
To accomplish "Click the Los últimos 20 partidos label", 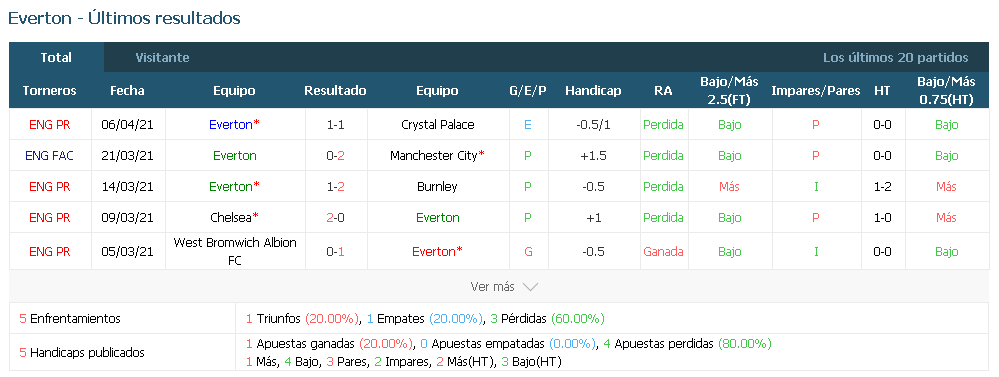I will pyautogui.click(x=895, y=57).
